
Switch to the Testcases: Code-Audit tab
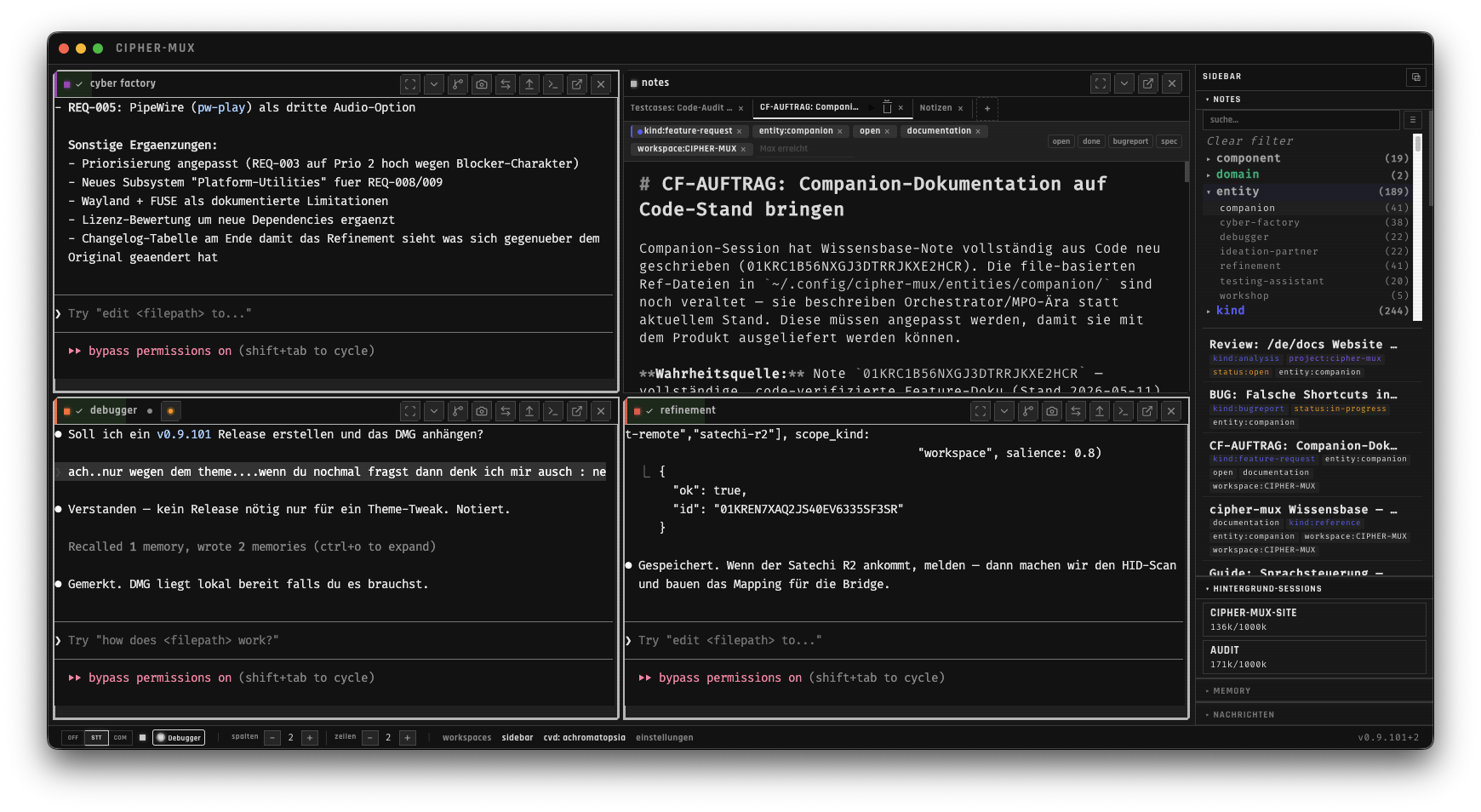(681, 108)
